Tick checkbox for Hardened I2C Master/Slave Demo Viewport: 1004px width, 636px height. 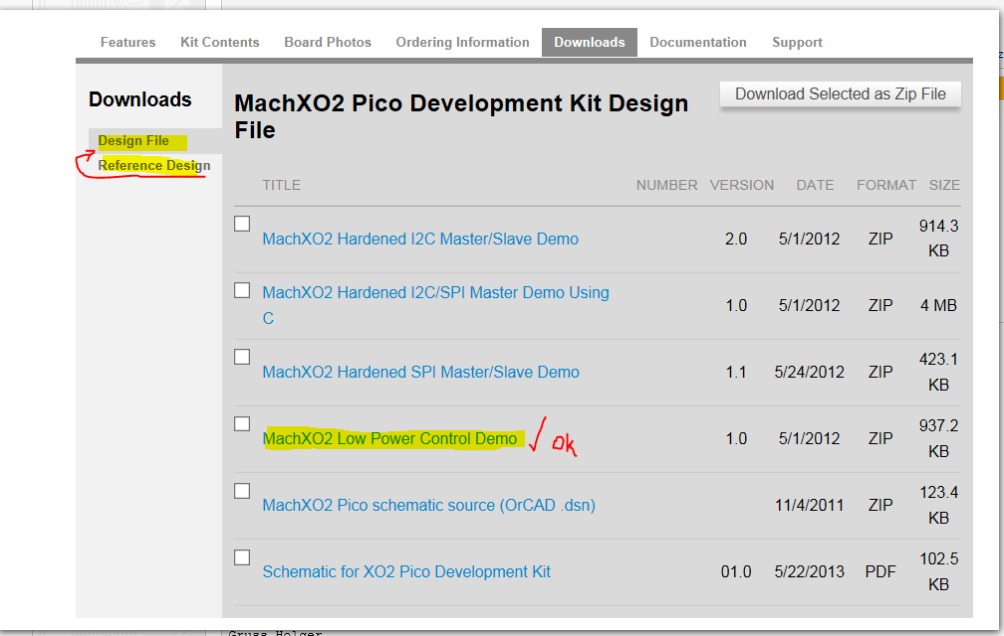(x=242, y=224)
